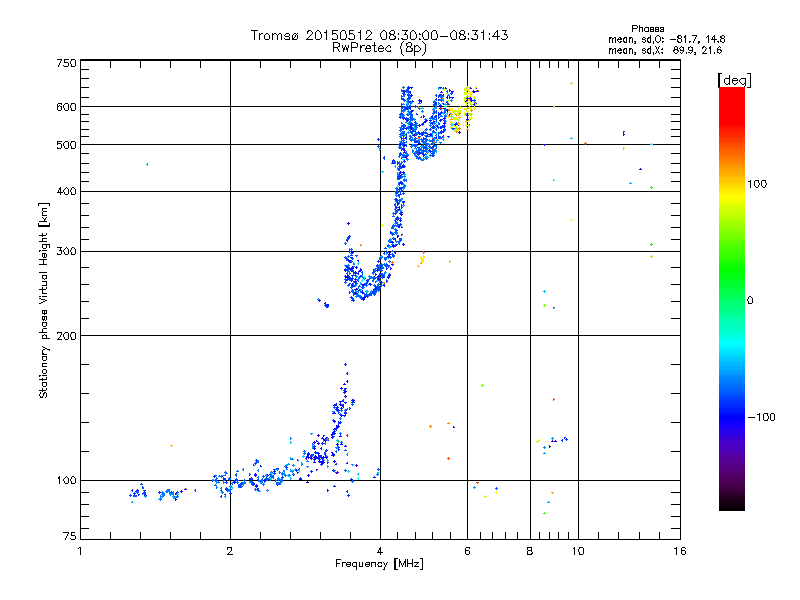
Task: Click the mean, sd,X phase statistics line
Action: click(x=657, y=50)
